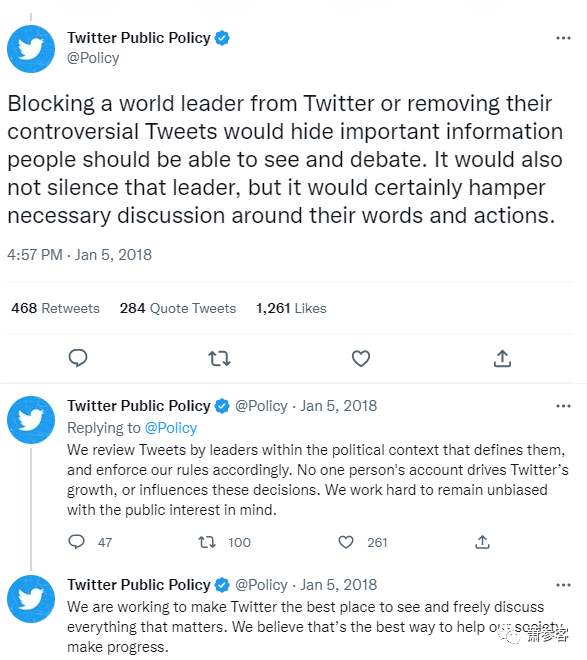This screenshot has width=587, height=660.
Task: Share the first reply tweet
Action: (x=482, y=542)
